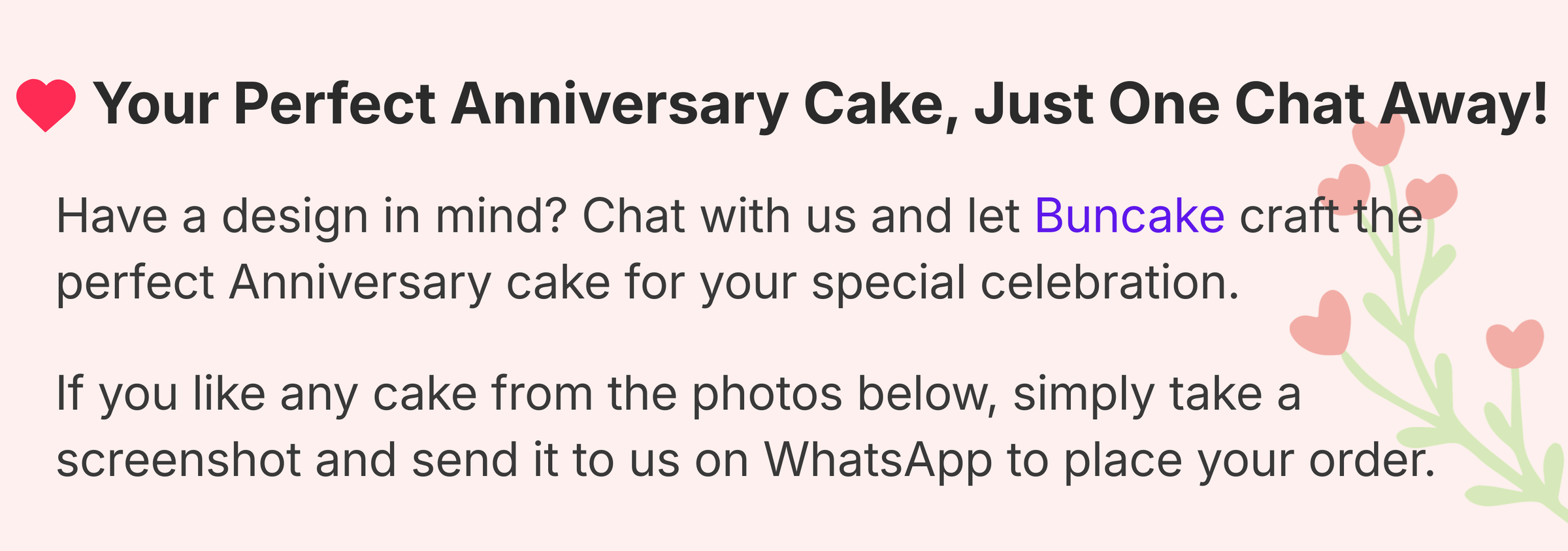
Task: Open the Buncake link
Action: click(1129, 216)
